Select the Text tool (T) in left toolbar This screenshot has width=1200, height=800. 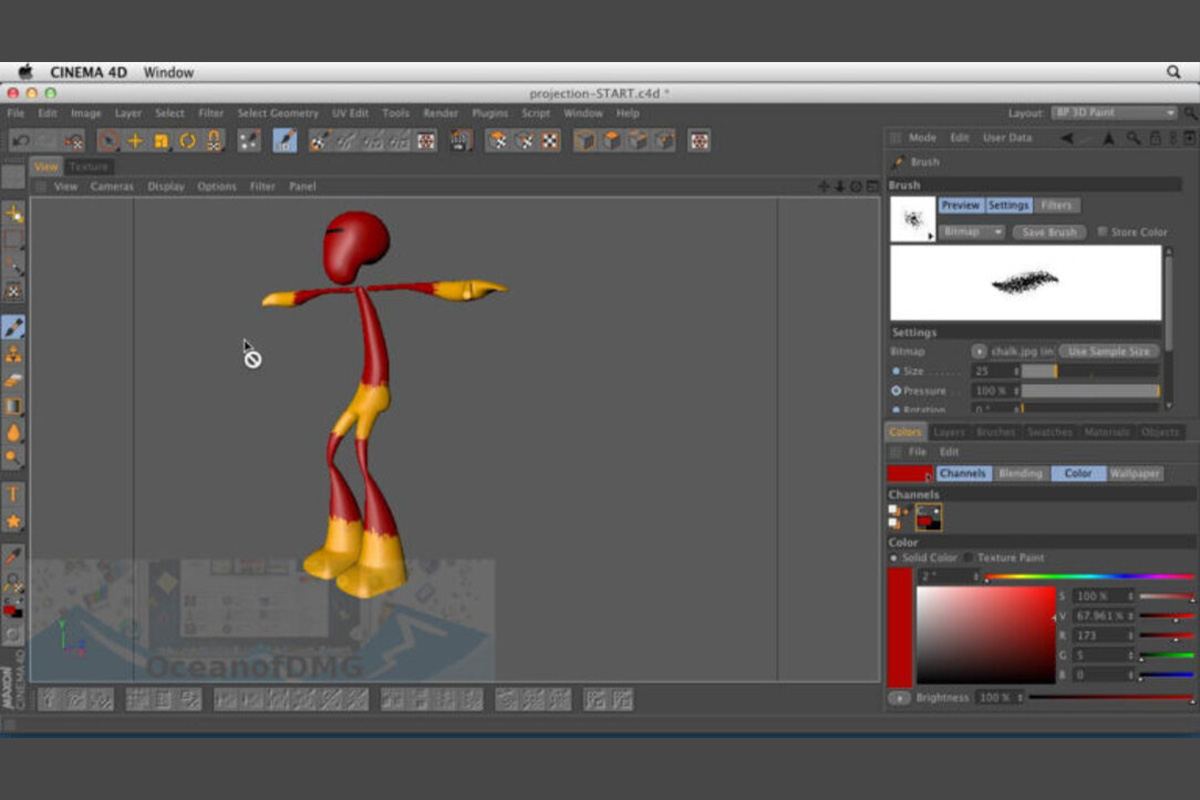(14, 494)
